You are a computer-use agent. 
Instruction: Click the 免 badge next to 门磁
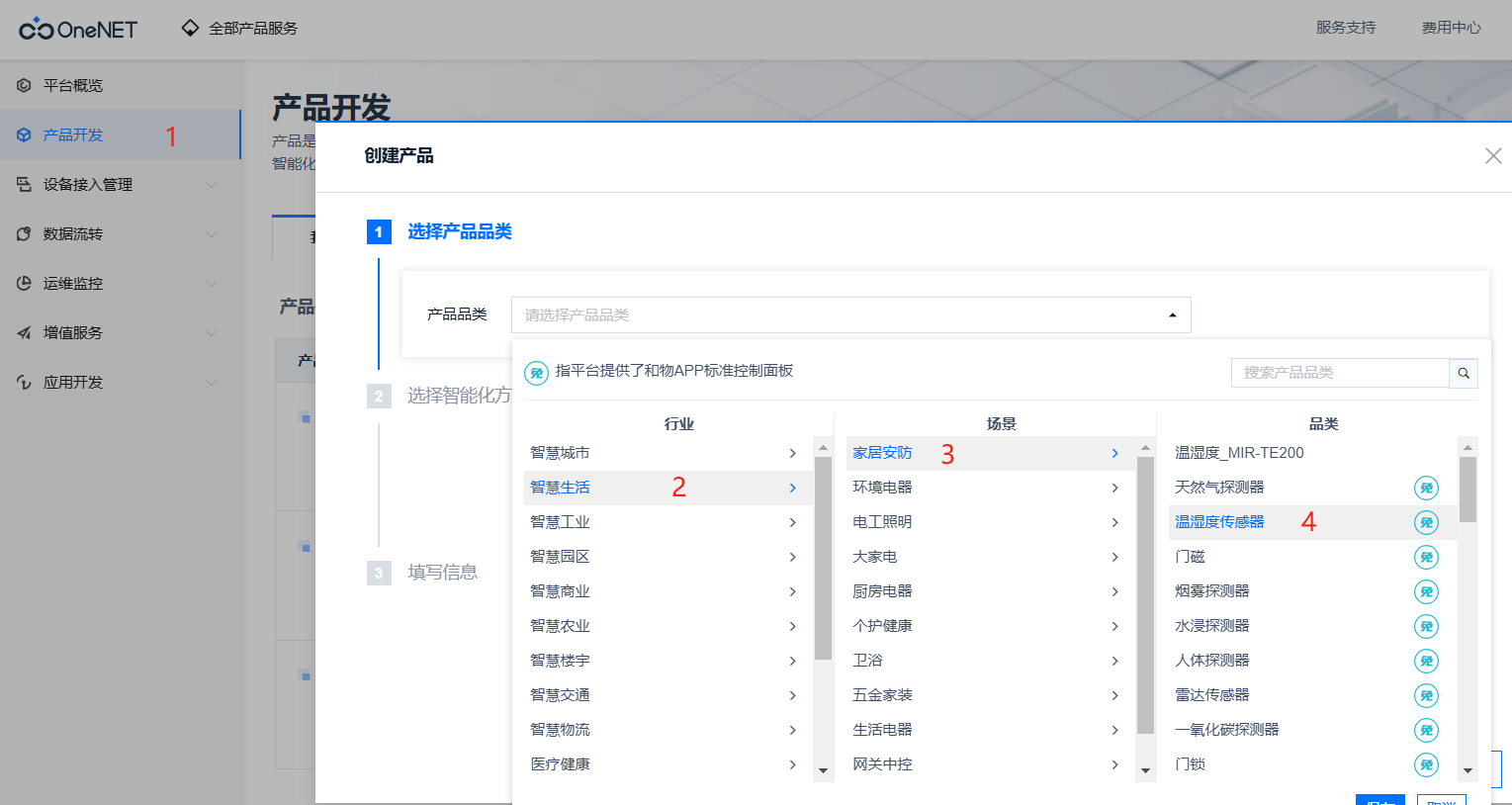(1426, 557)
